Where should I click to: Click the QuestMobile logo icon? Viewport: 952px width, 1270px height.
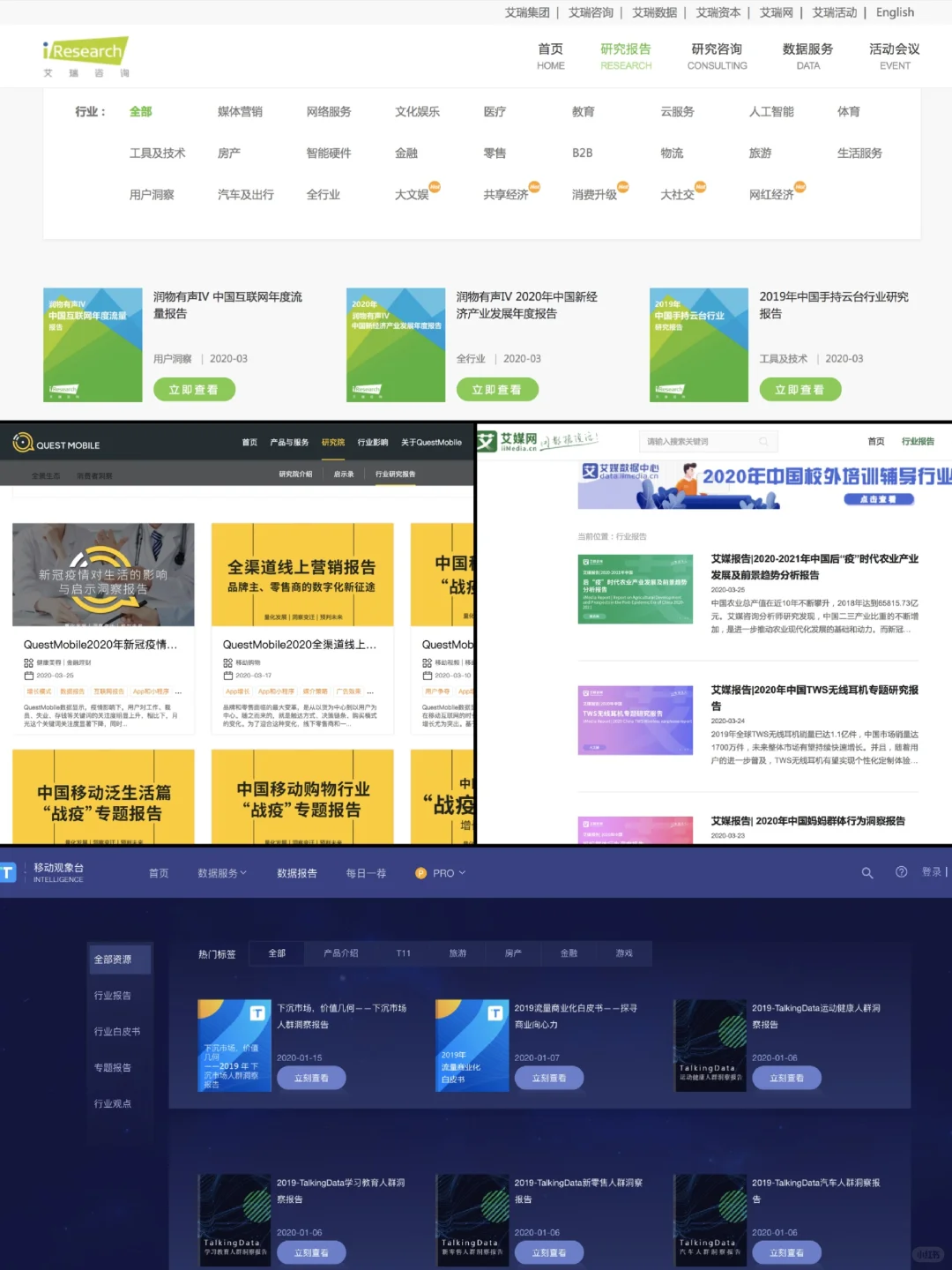pyautogui.click(x=23, y=443)
